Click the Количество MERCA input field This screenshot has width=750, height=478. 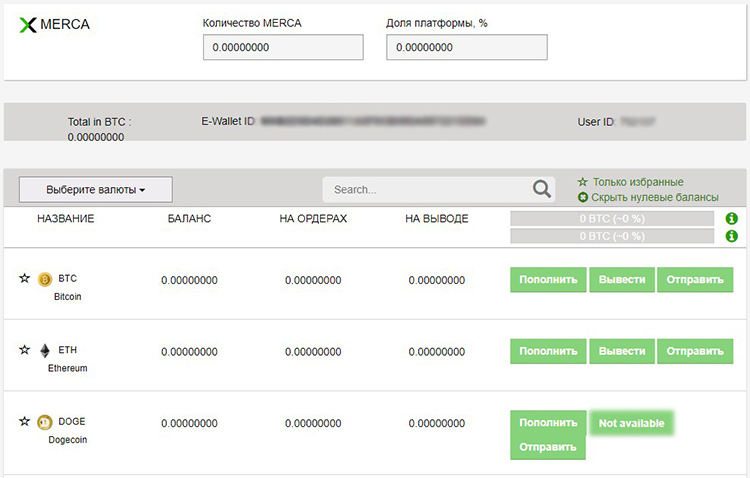click(283, 47)
